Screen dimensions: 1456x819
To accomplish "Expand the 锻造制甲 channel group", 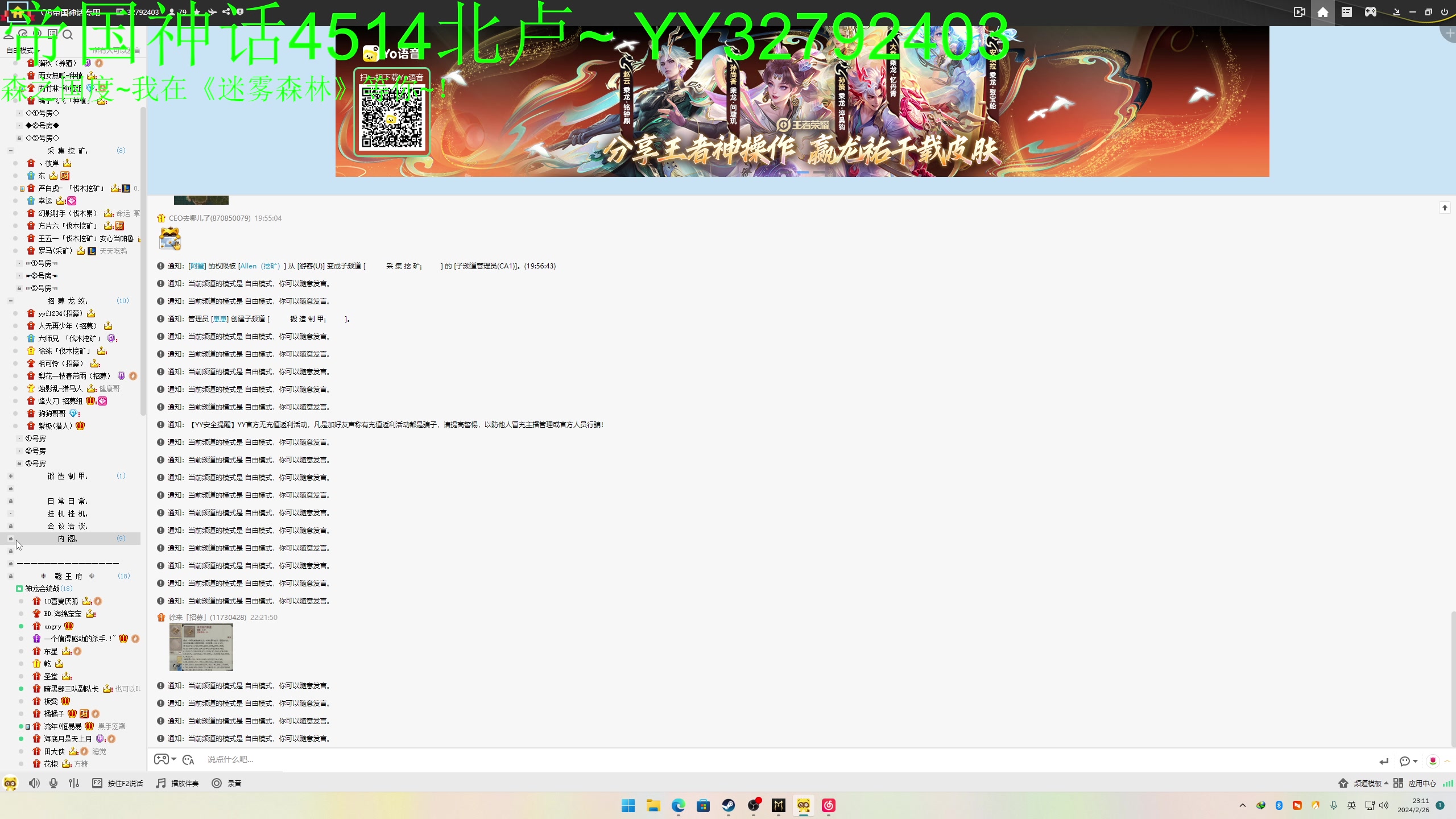I will click(10, 476).
